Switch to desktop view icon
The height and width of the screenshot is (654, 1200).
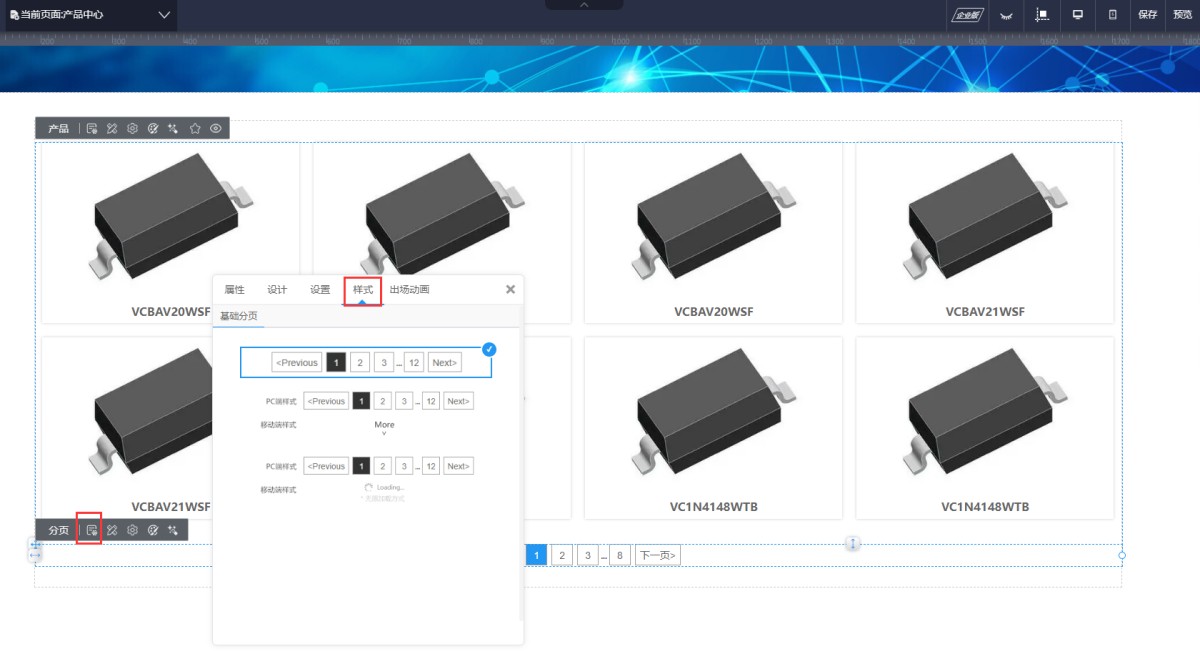tap(1078, 15)
